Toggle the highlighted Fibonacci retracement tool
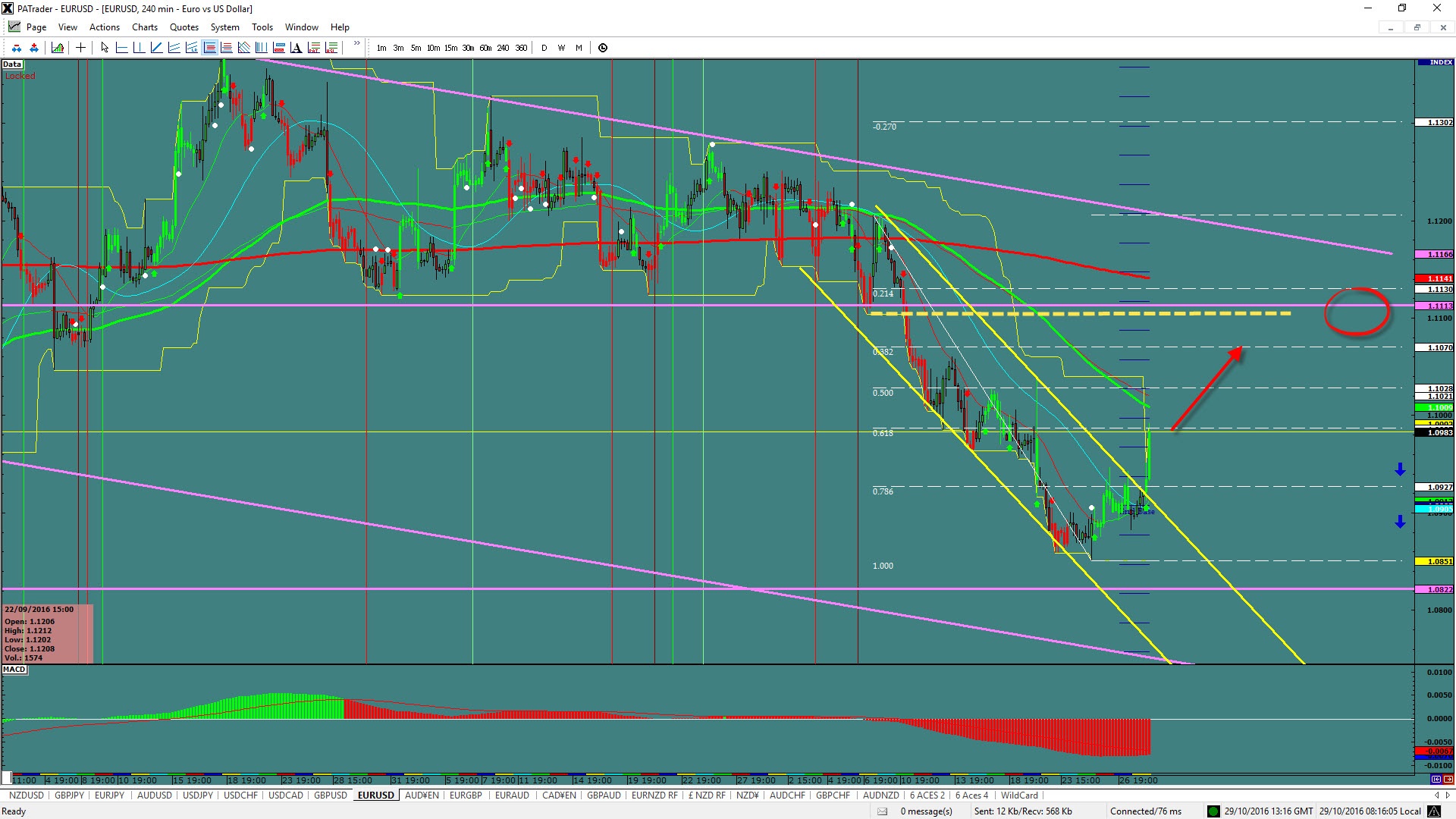The width and height of the screenshot is (1456, 819). [x=209, y=48]
